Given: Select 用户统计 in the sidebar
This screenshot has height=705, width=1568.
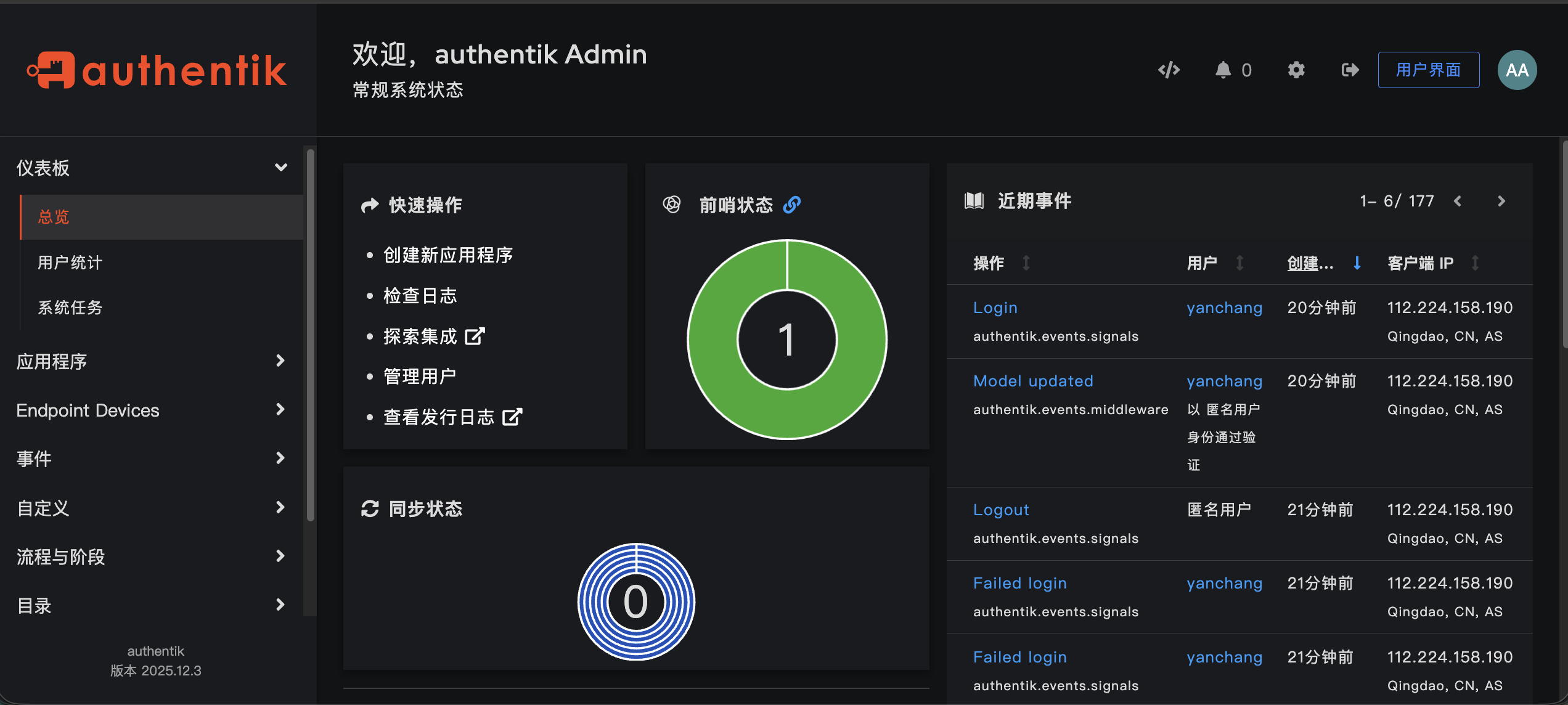Looking at the screenshot, I should [x=70, y=262].
